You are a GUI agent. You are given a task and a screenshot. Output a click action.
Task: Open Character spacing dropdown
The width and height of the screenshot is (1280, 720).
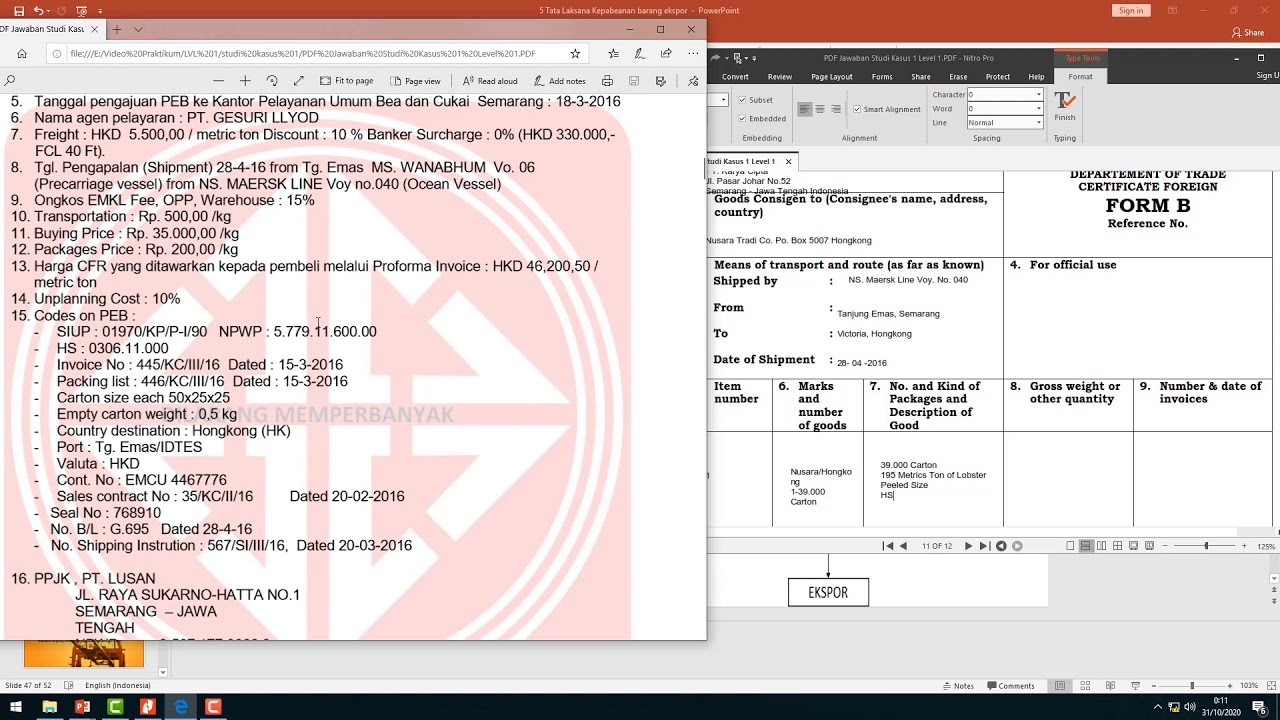(1039, 95)
